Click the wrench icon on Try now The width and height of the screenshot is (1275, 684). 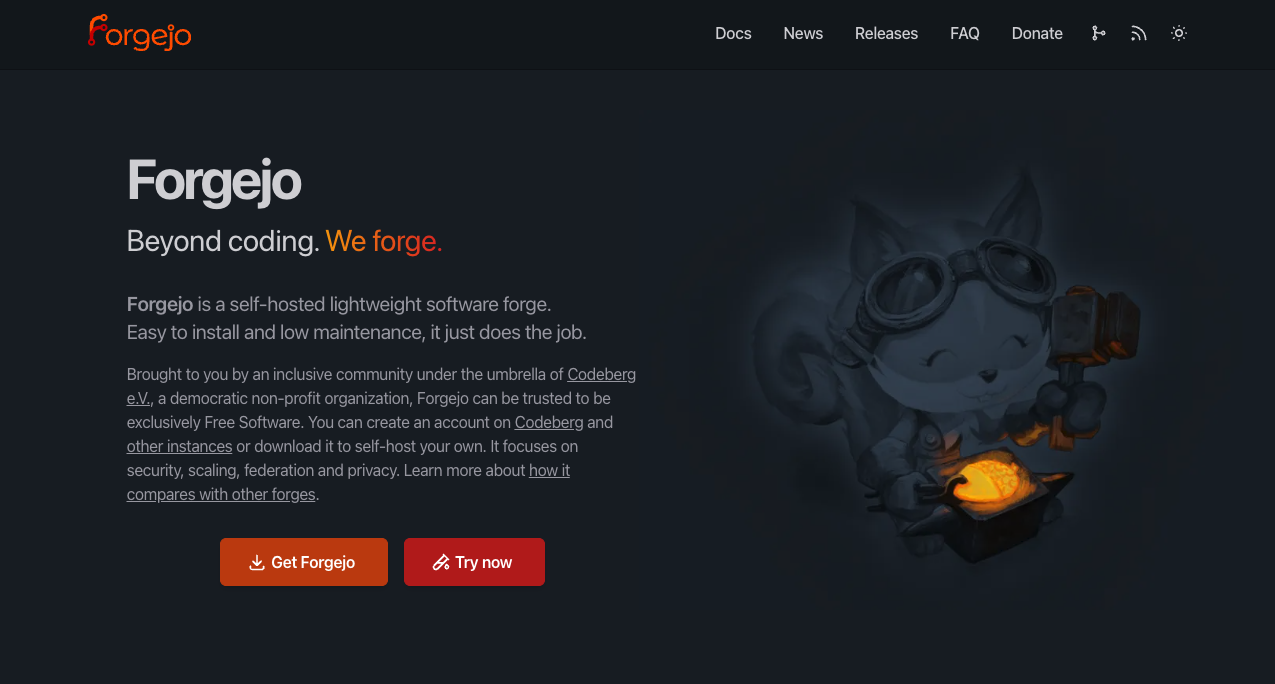coord(441,562)
